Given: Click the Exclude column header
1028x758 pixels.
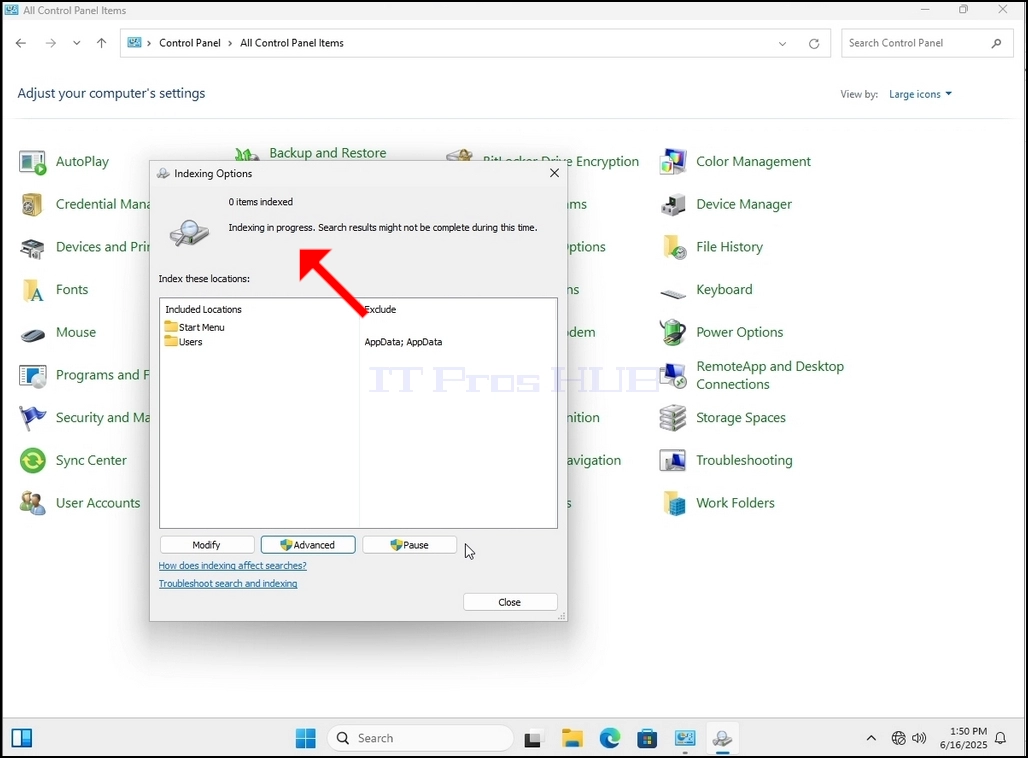Looking at the screenshot, I should pyautogui.click(x=380, y=309).
